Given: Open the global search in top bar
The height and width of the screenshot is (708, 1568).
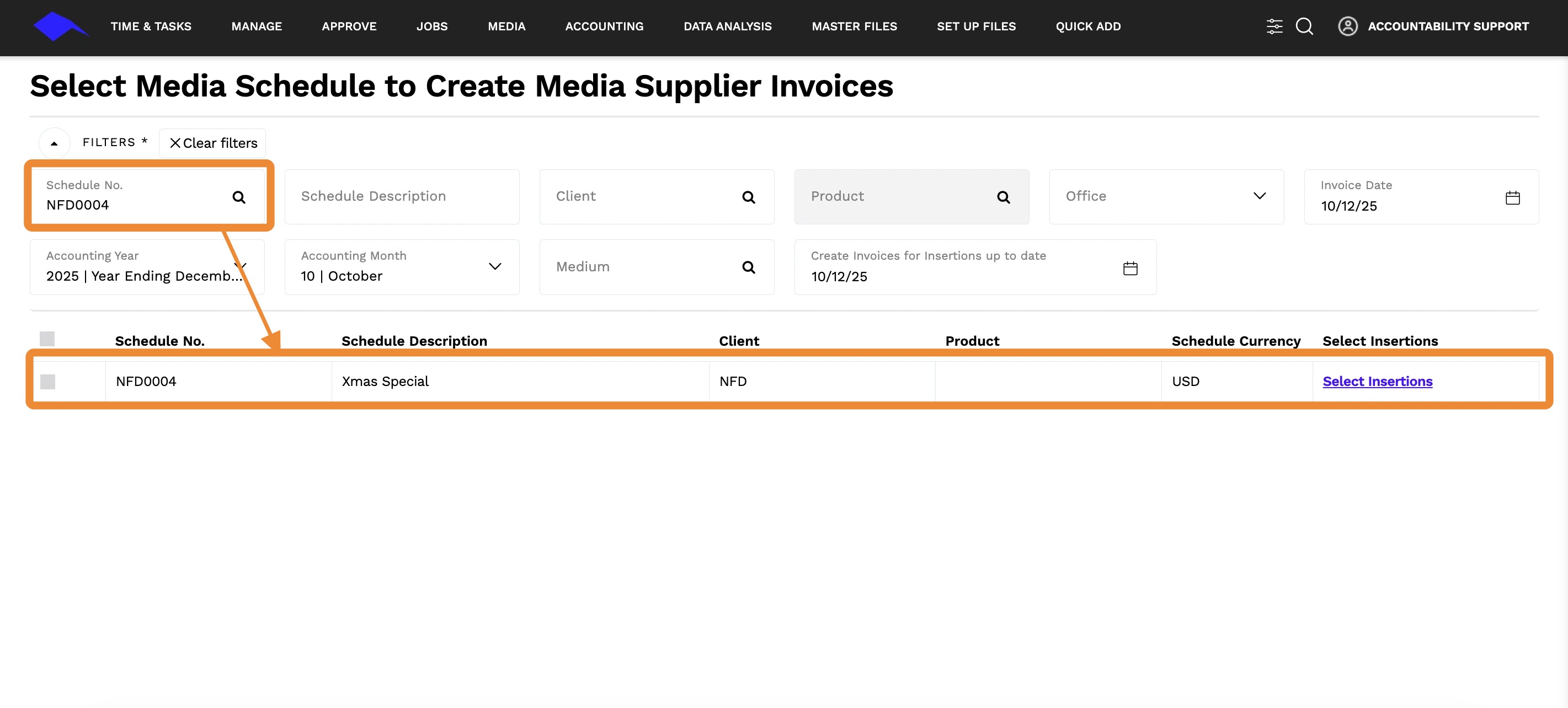Looking at the screenshot, I should tap(1304, 26).
